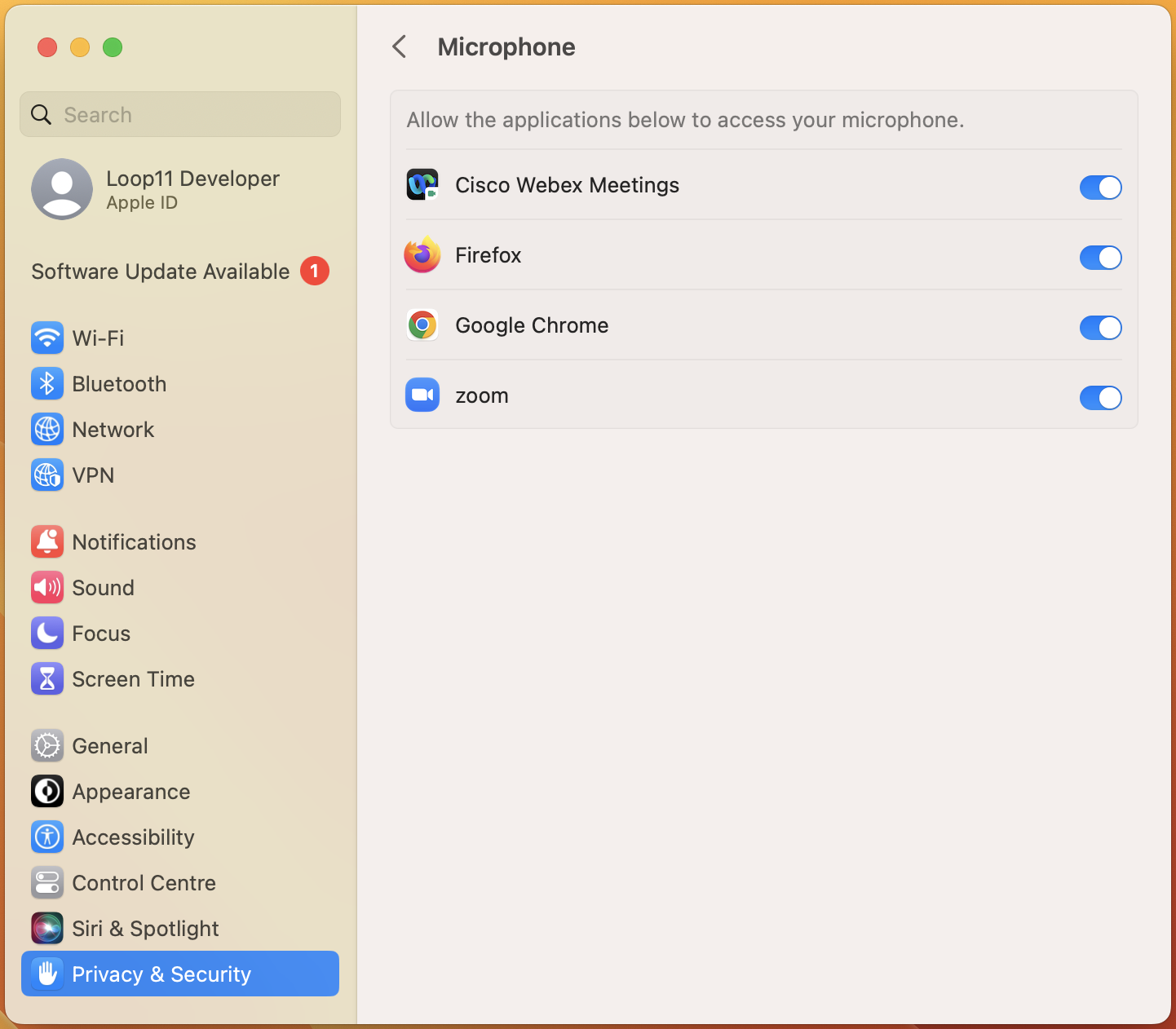Click the Accessibility icon in sidebar
This screenshot has width=1176, height=1029.
click(x=47, y=837)
